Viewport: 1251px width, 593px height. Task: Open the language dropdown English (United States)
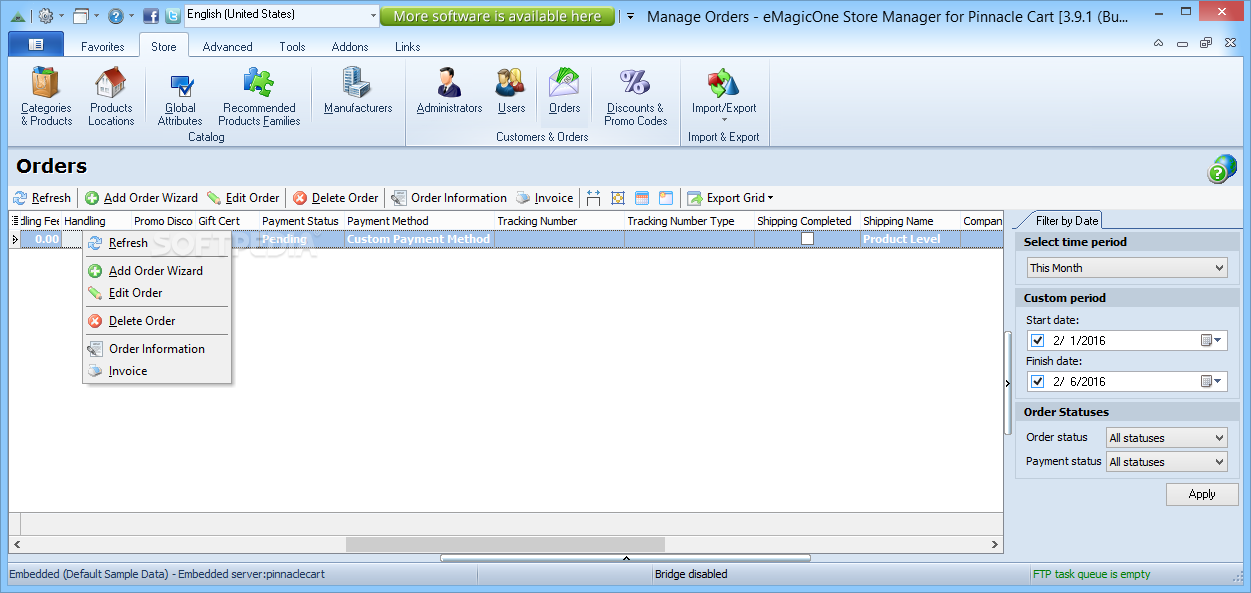click(282, 15)
